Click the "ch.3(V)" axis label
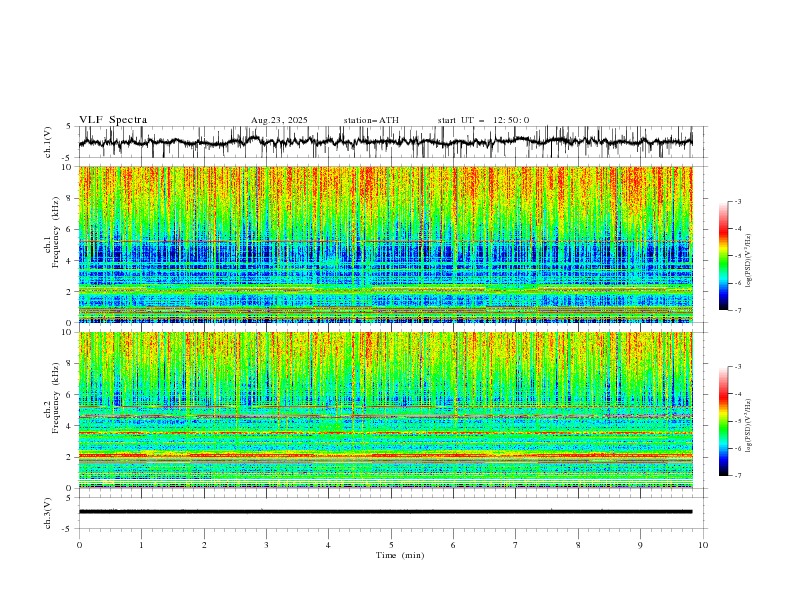 tap(48, 513)
